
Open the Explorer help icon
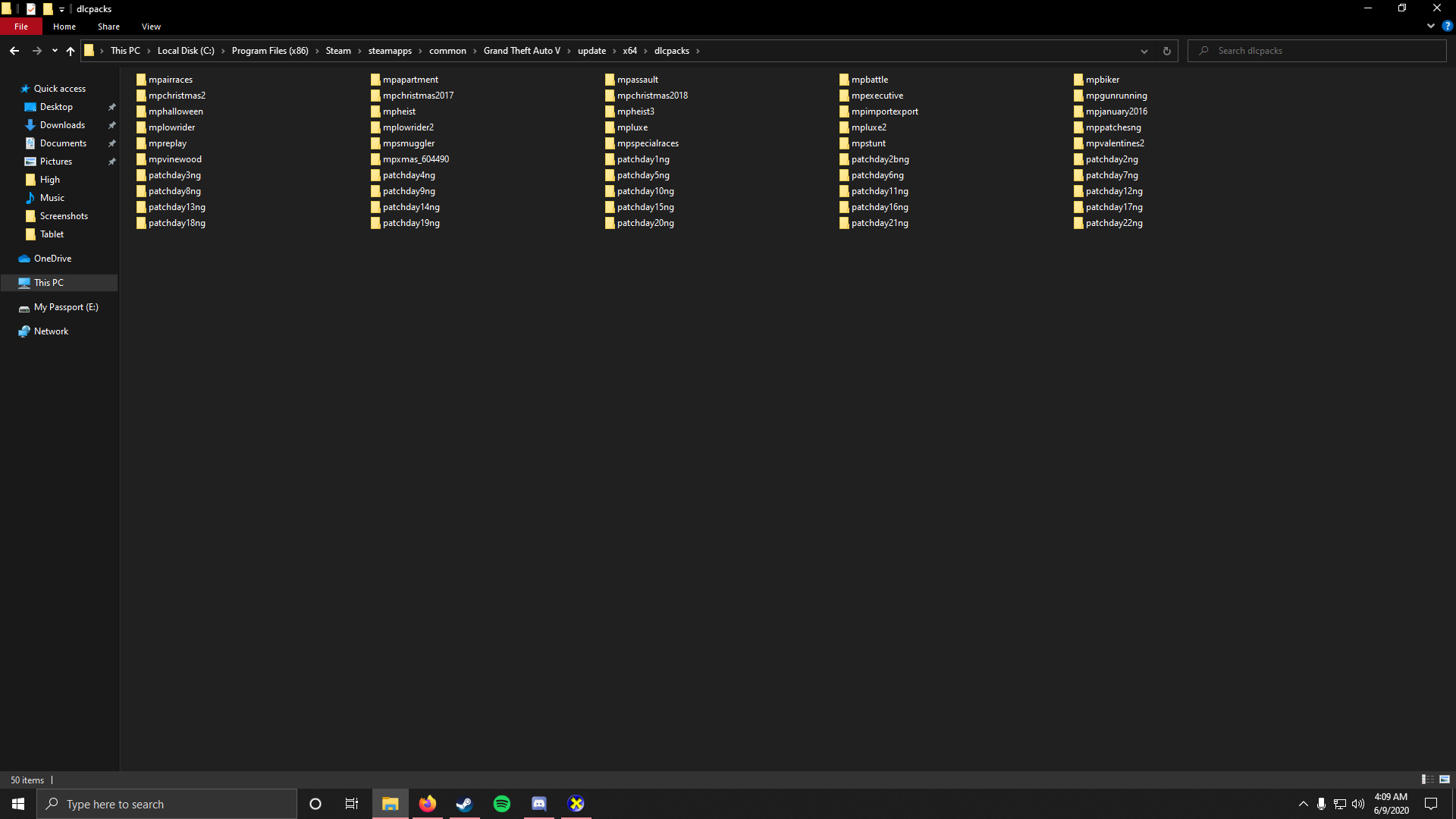click(1447, 26)
